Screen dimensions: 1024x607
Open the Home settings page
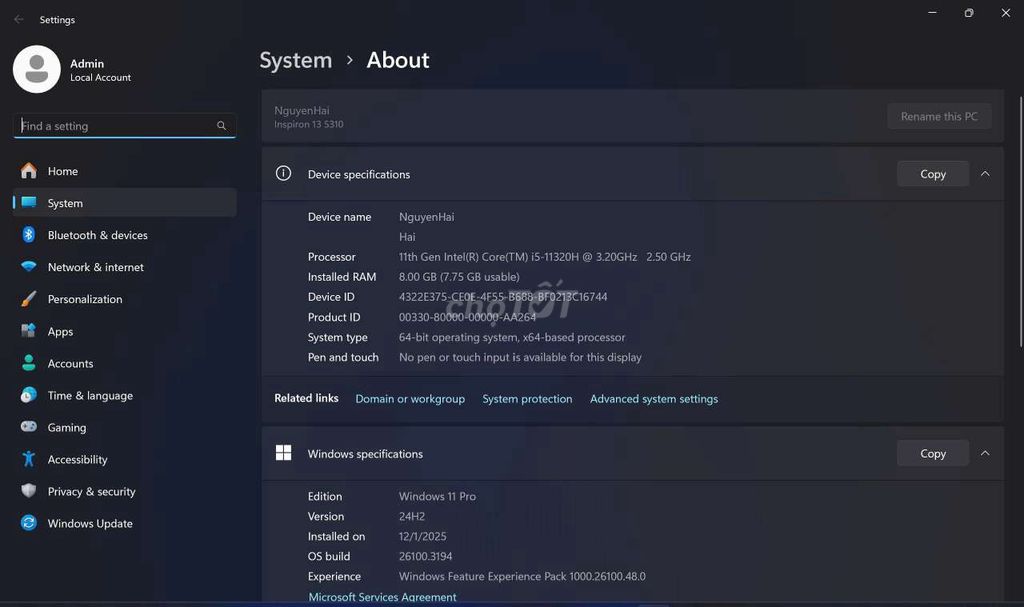pyautogui.click(x=124, y=171)
